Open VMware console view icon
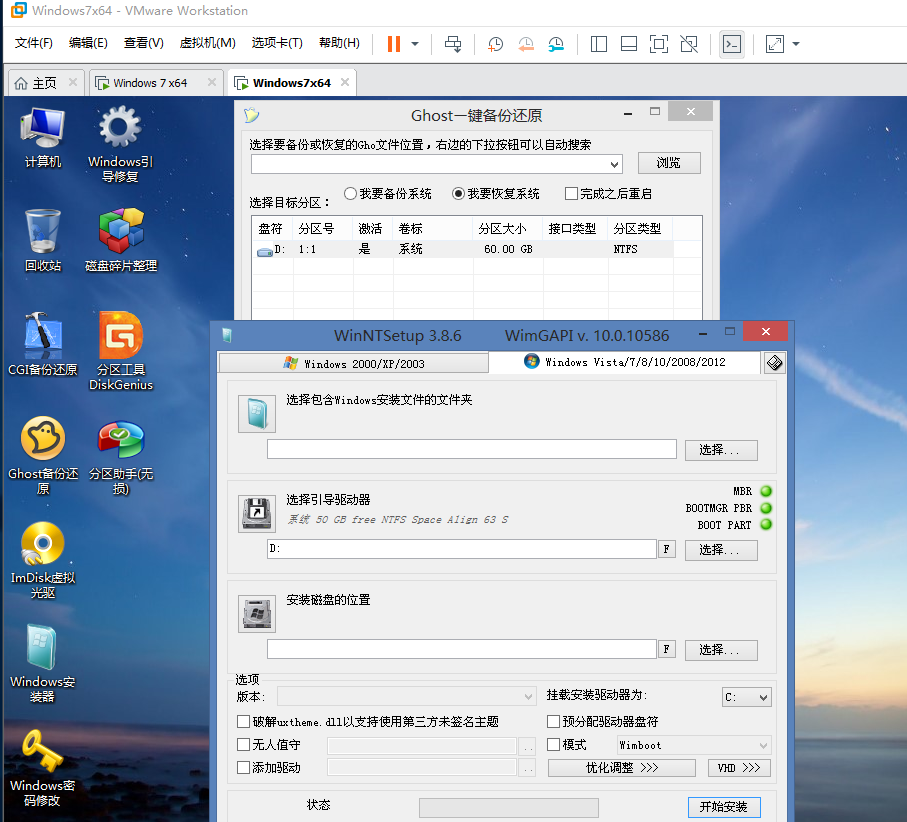This screenshot has width=907, height=822. (732, 44)
